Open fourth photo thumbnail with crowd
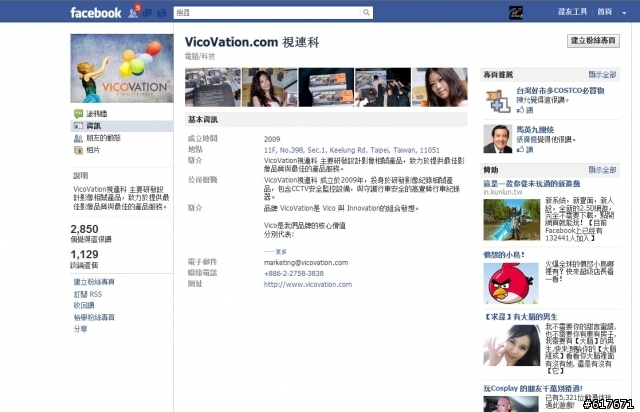 (383, 87)
